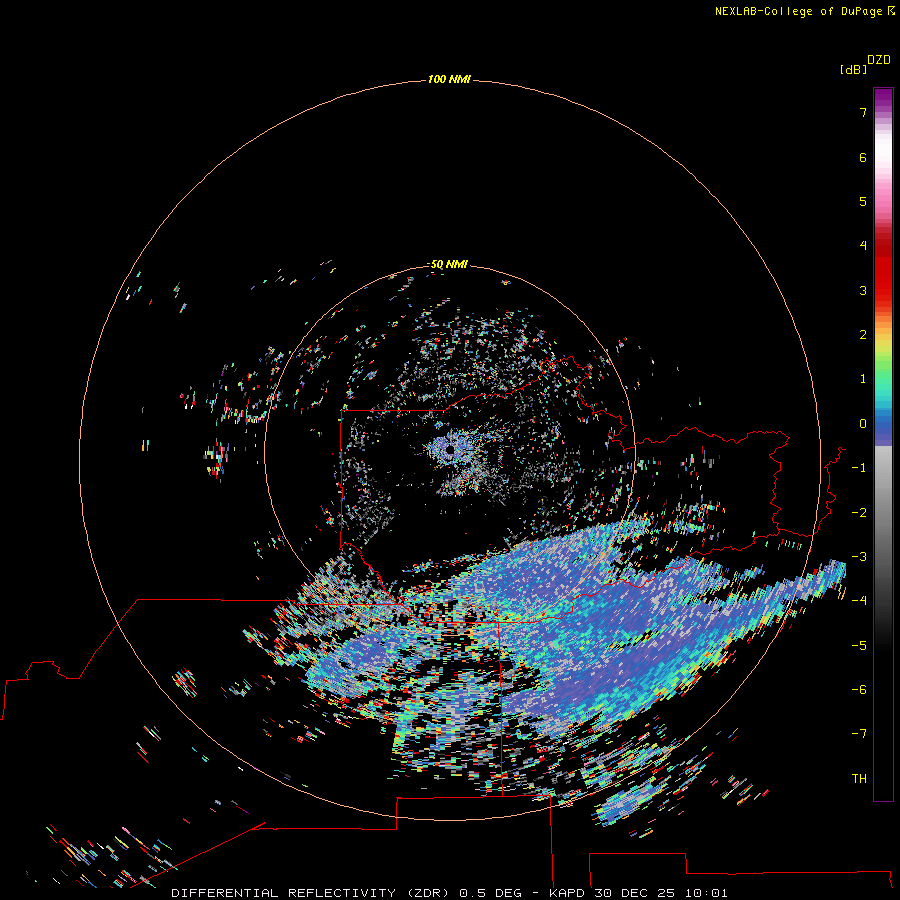Click the TH threshold label on legend
The height and width of the screenshot is (900, 900).
coord(859,779)
